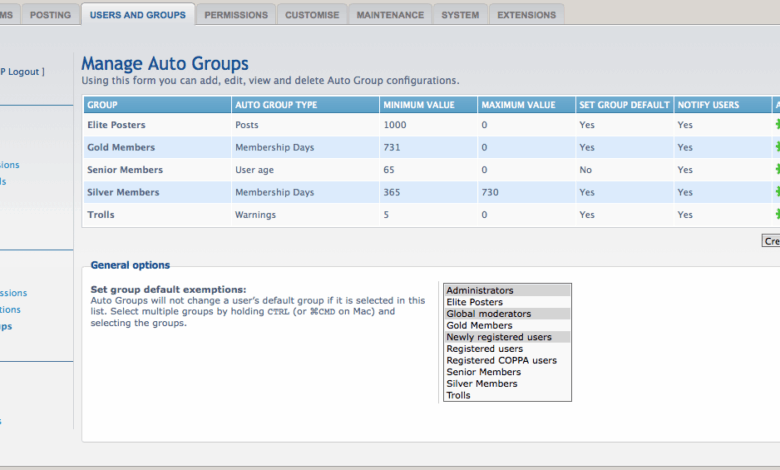Open the System tab
The image size is (780, 470).
pyautogui.click(x=460, y=15)
